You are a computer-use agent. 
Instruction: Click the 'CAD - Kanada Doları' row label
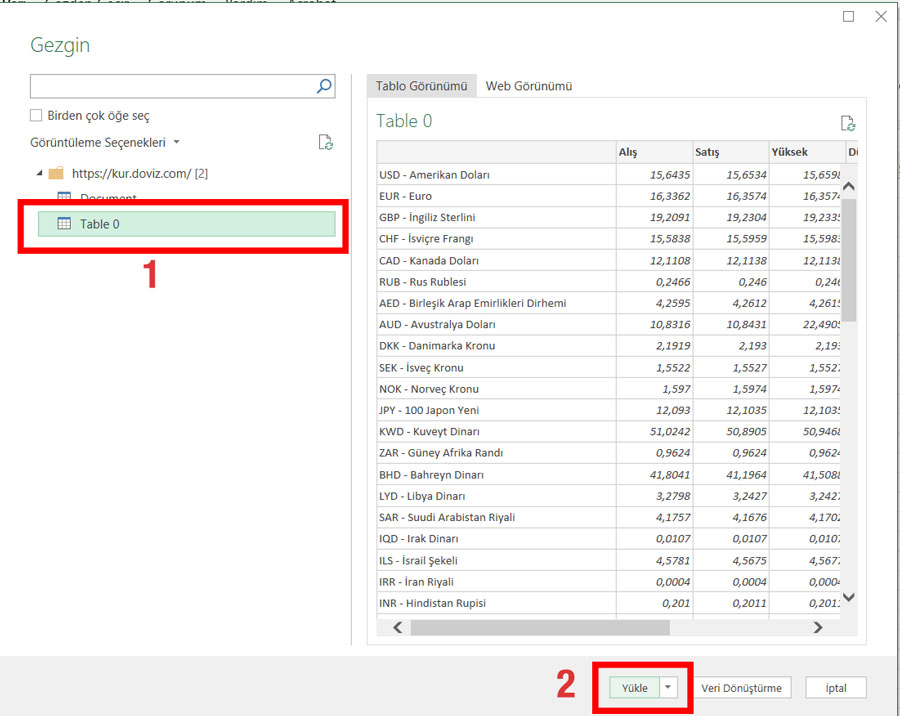coord(429,261)
